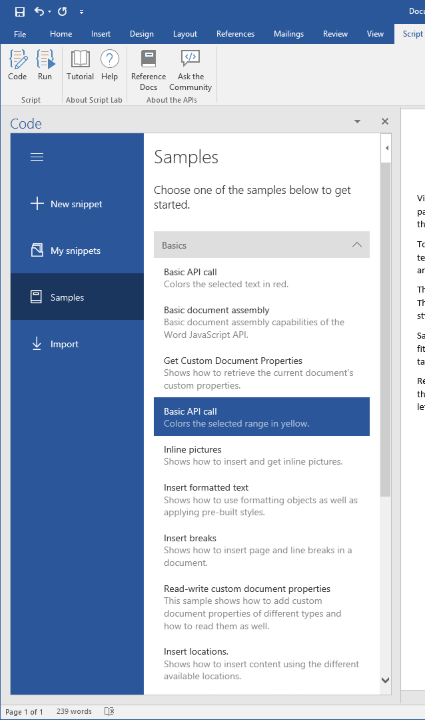Screen dimensions: 425x720
Task: Switch to the Home ribbon tab
Action: point(61,34)
